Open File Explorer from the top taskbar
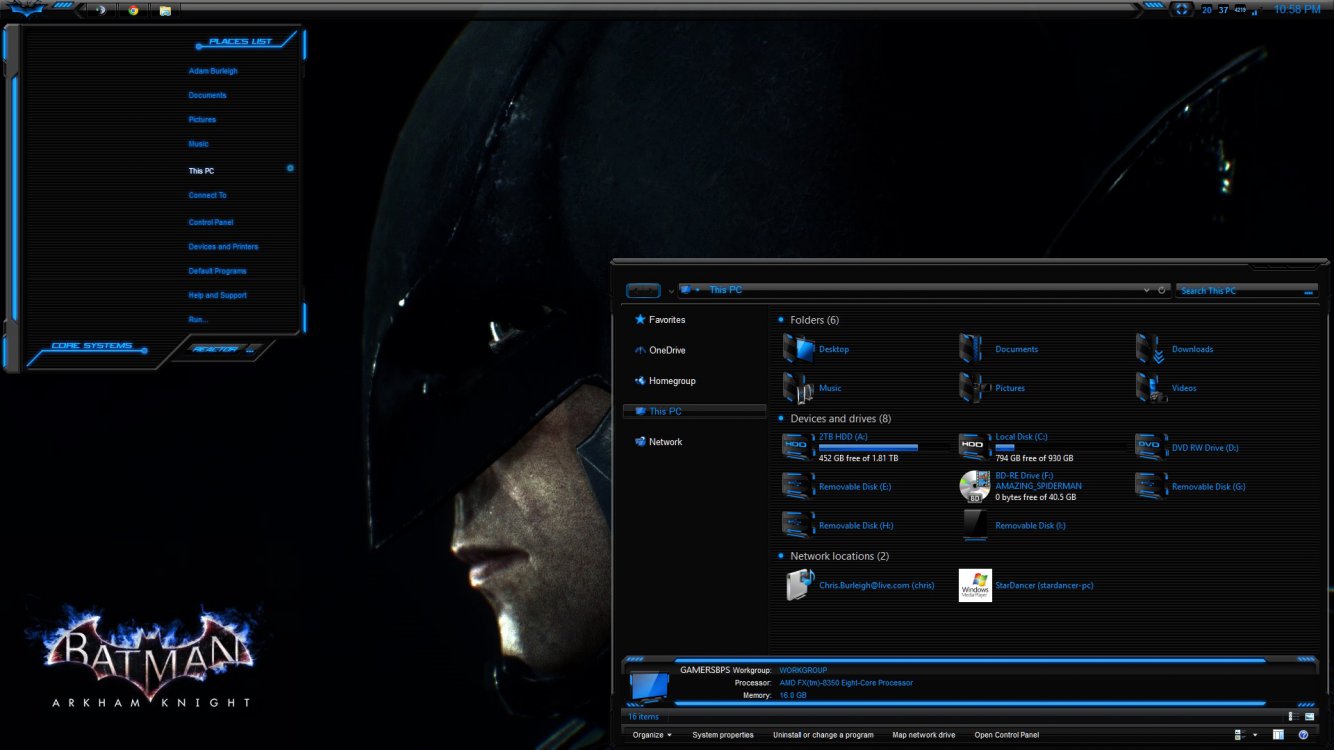1334x750 pixels. pyautogui.click(x=165, y=10)
